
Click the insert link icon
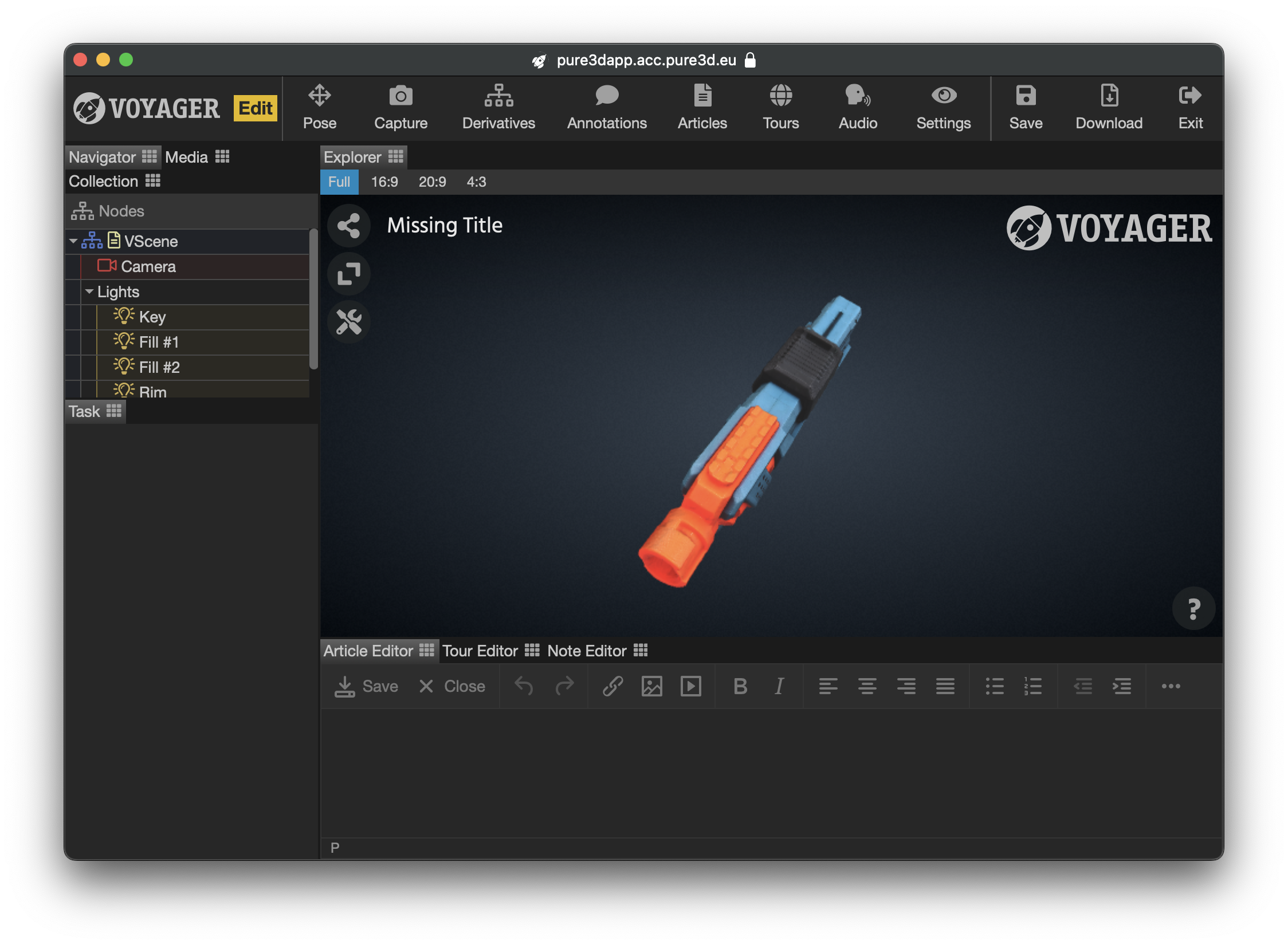pyautogui.click(x=612, y=686)
